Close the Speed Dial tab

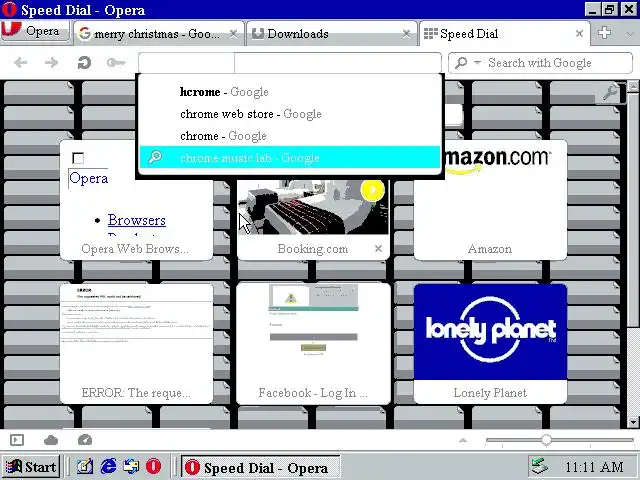point(579,33)
